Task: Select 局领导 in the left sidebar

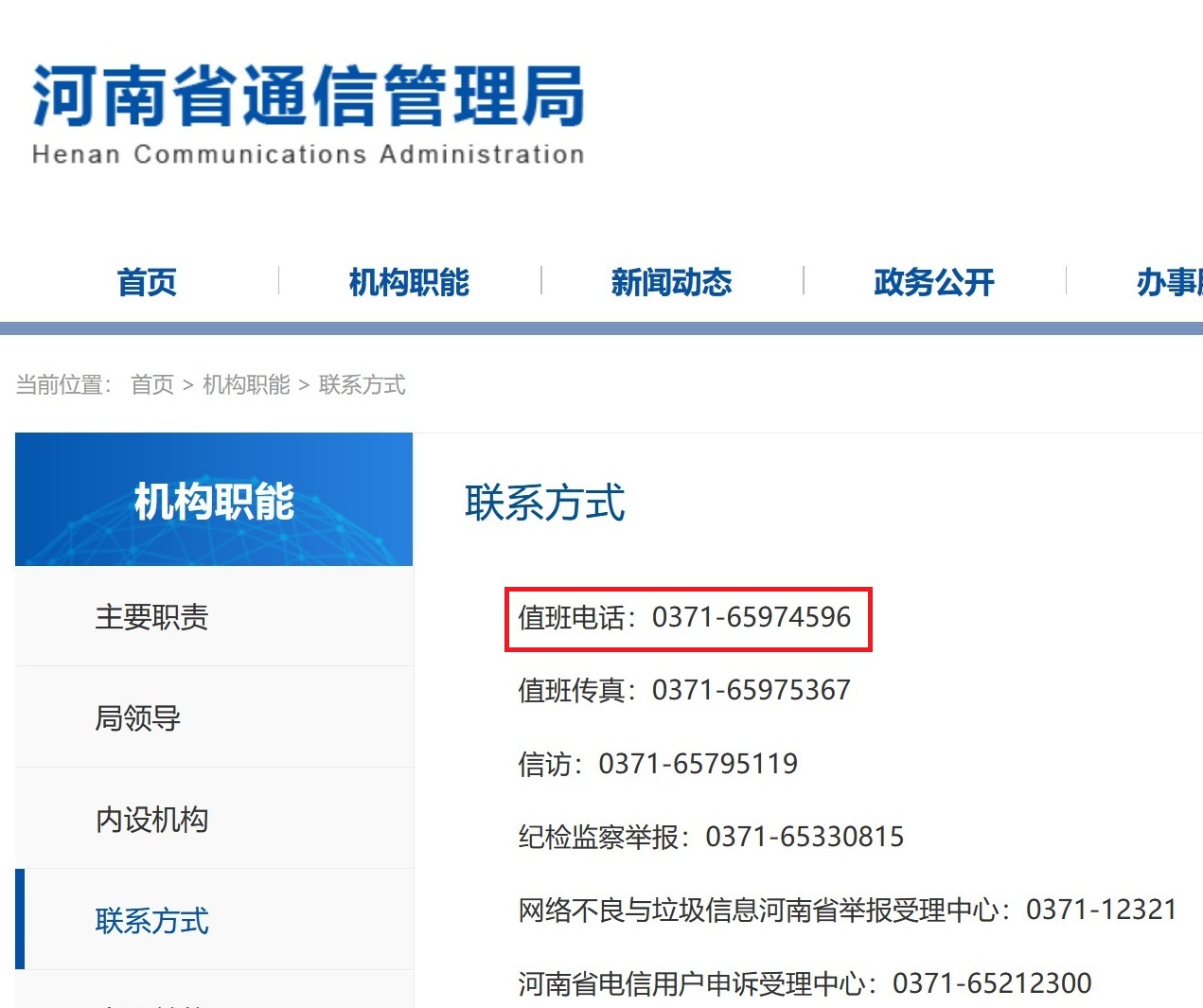Action: [x=138, y=718]
